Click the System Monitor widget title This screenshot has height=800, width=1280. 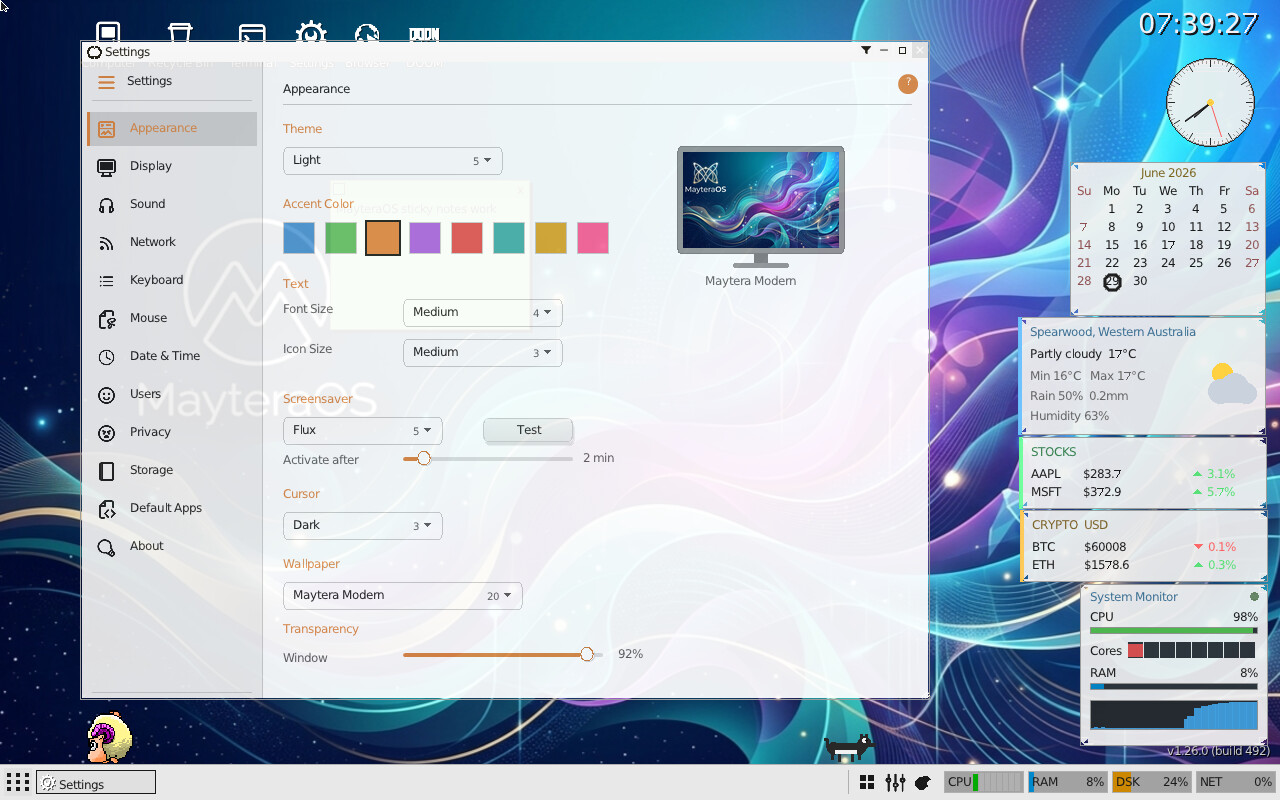[1134, 597]
